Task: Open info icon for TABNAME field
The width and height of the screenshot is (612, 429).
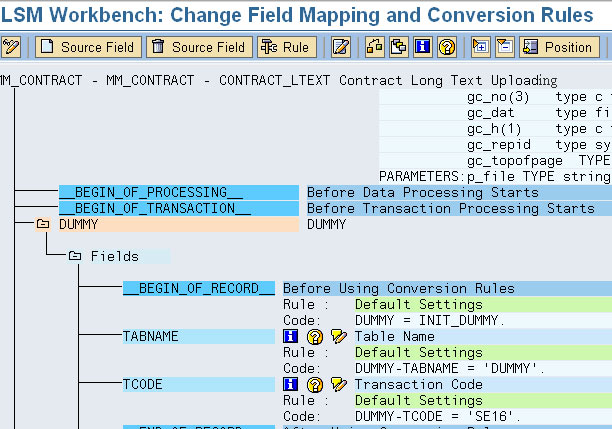Action: [x=291, y=336]
